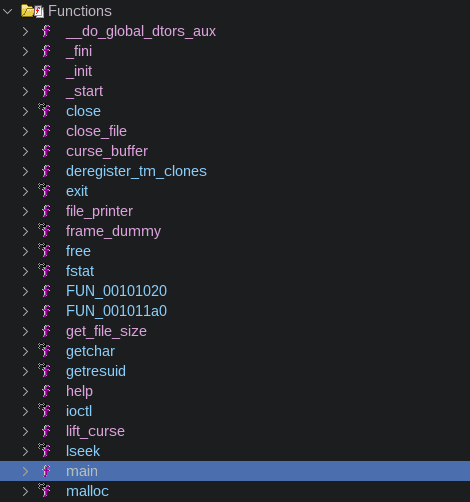
Task: Click the thunk icon next to malloc
Action: (44, 490)
